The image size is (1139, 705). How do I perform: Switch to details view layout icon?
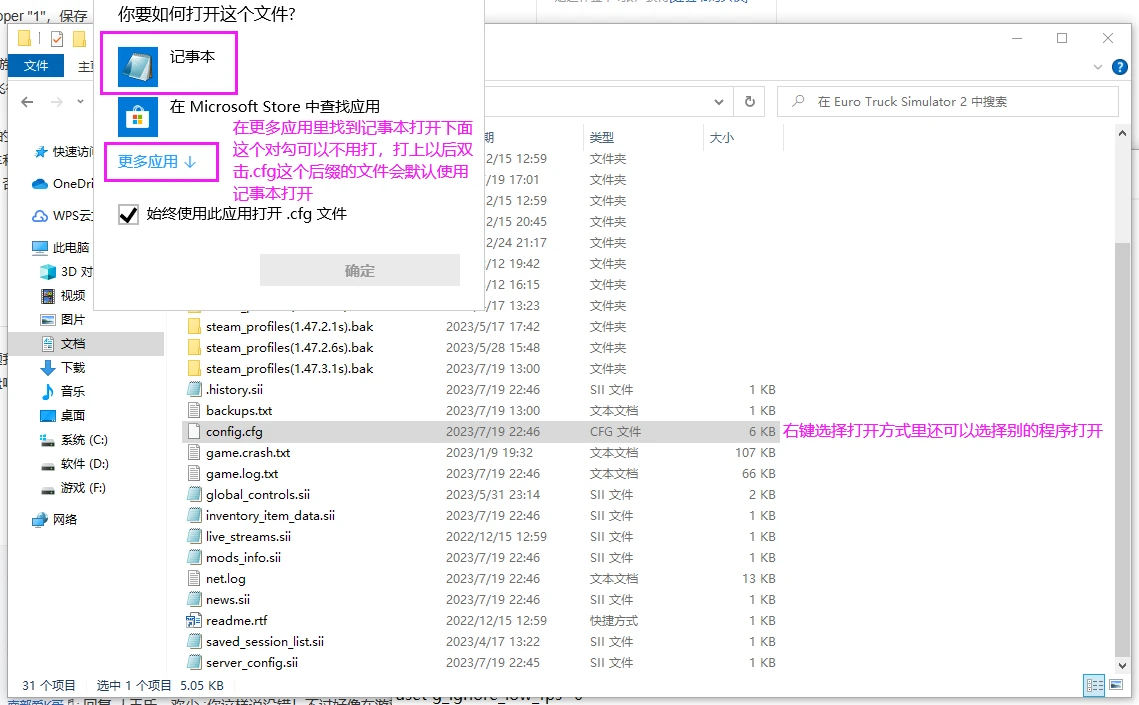[1094, 685]
